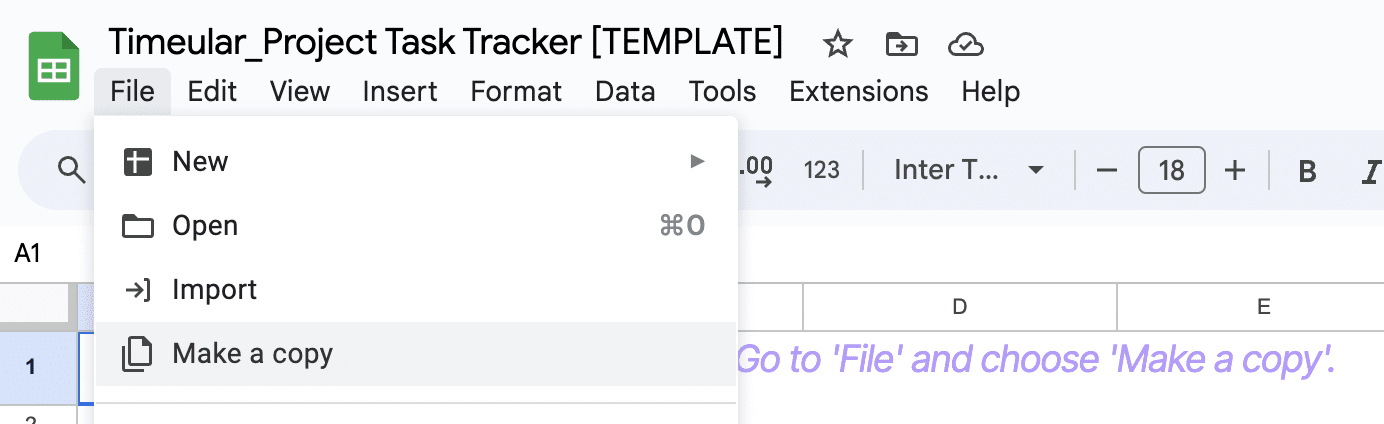Increase decimal places toolbar icon
Viewport: 1384px width, 424px height.
(757, 170)
